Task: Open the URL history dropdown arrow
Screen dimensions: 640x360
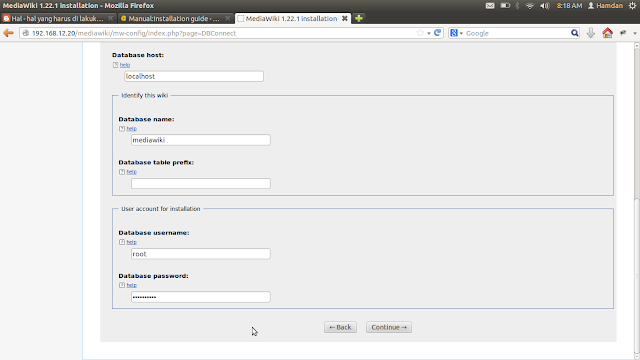Action: tap(429, 33)
